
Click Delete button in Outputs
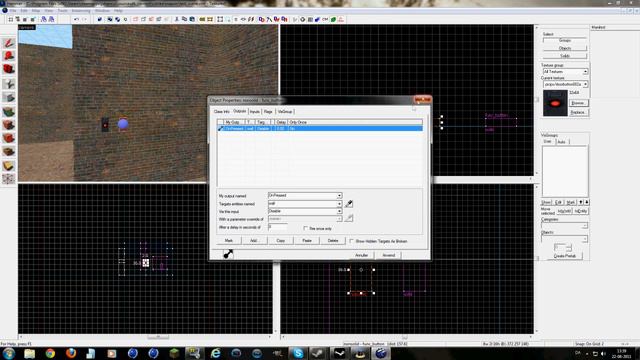click(x=333, y=241)
